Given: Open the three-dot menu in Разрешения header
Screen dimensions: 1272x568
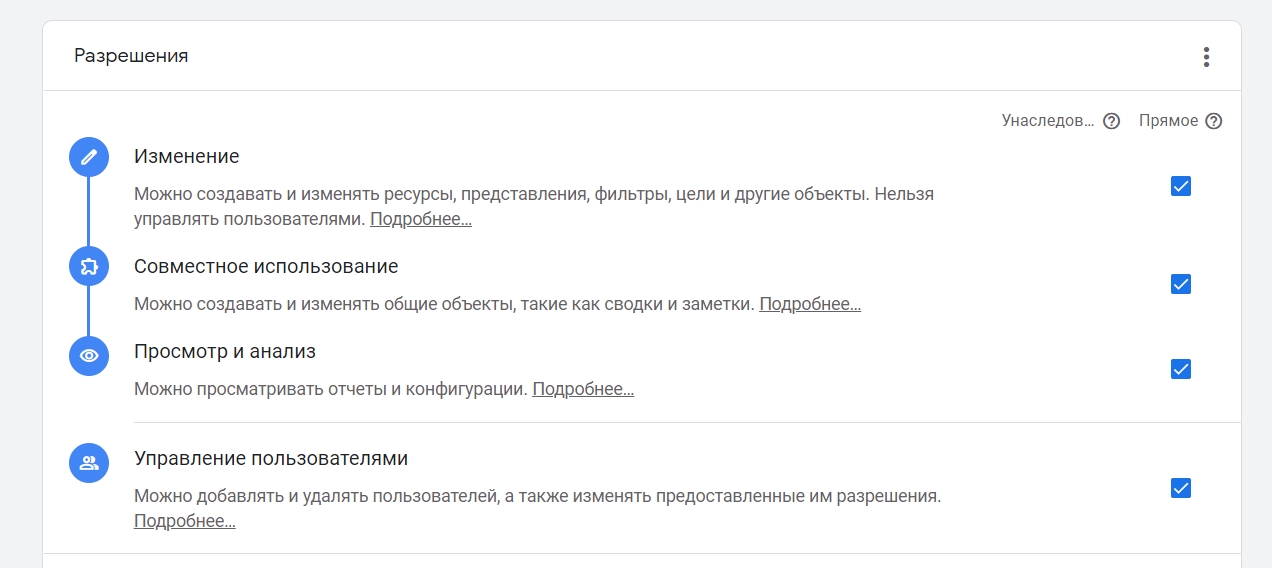Looking at the screenshot, I should pyautogui.click(x=1206, y=57).
